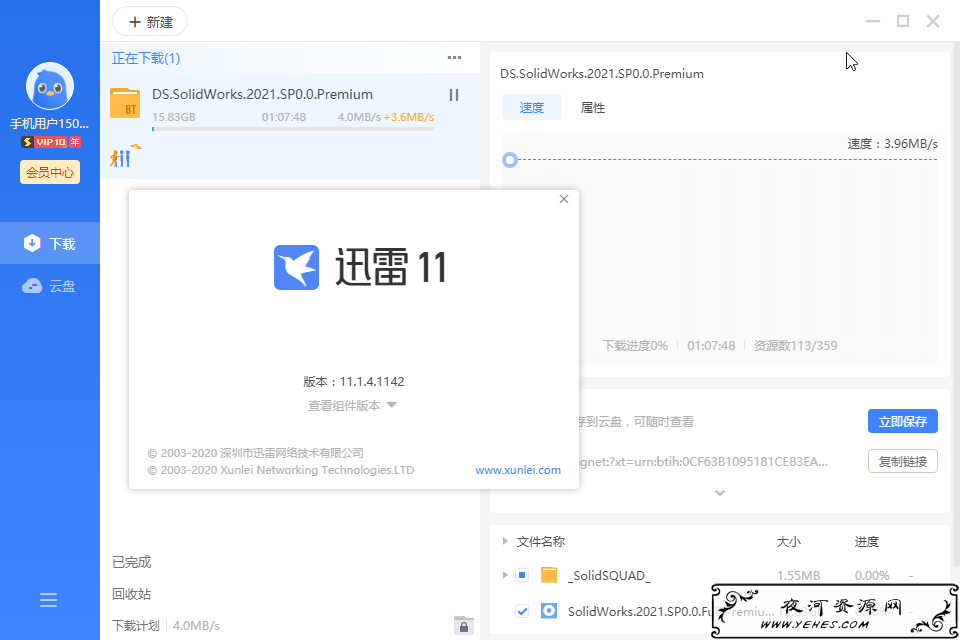The image size is (960, 640).
Task: Switch to the 属性 properties tab
Action: [x=593, y=108]
